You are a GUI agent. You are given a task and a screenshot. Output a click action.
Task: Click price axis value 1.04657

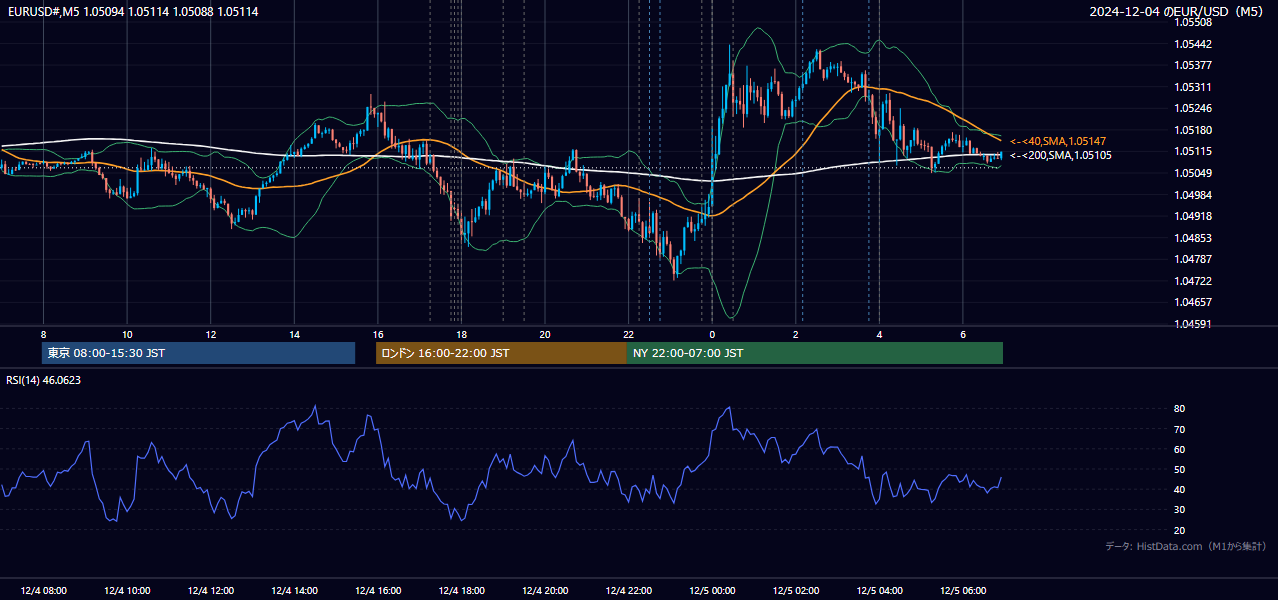coord(1192,302)
